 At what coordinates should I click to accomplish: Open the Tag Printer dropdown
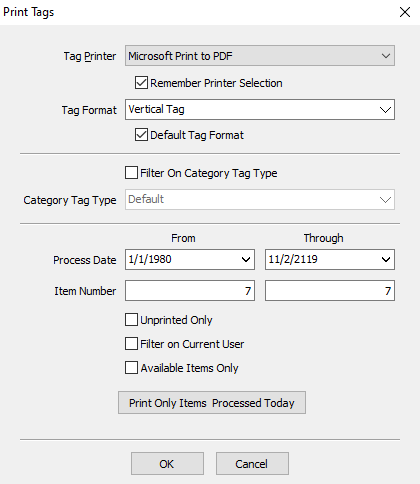coord(260,56)
